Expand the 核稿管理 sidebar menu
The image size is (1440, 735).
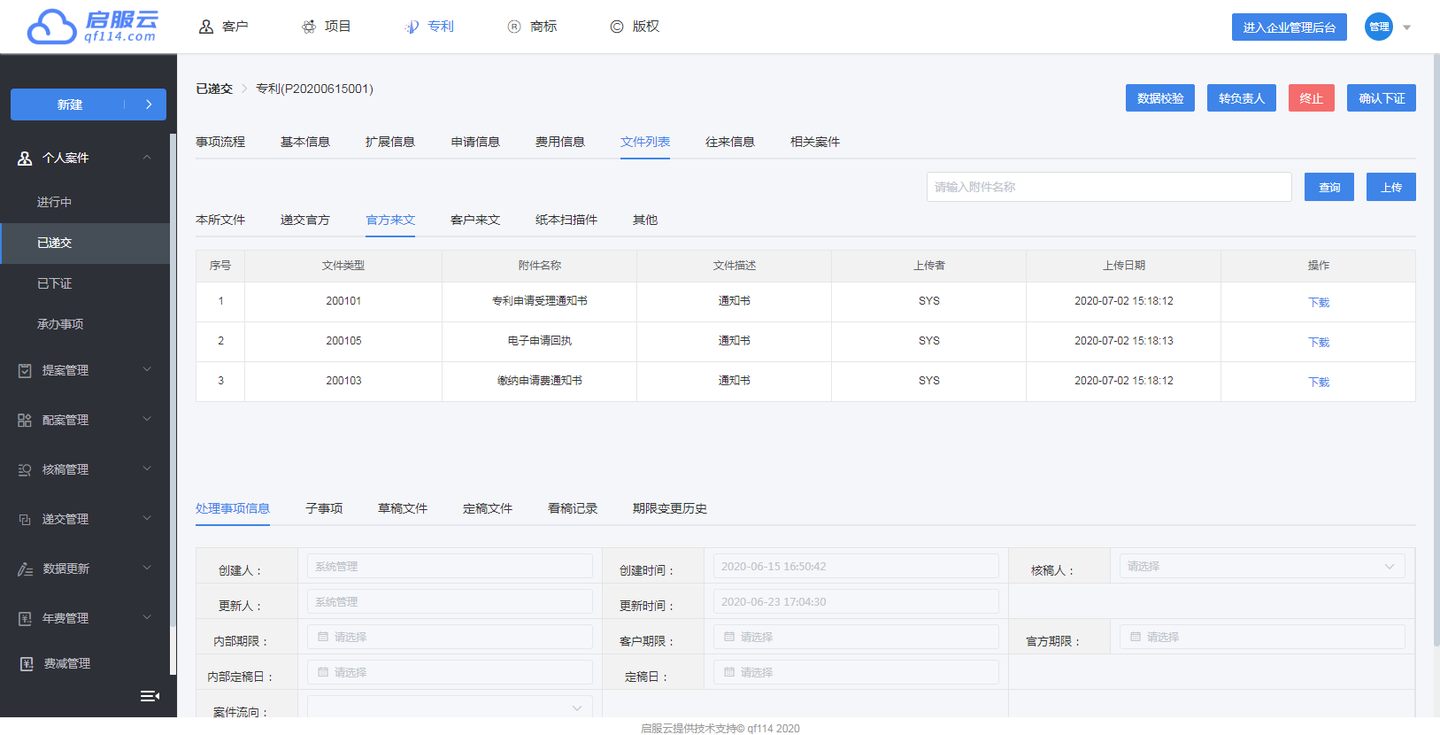(x=147, y=469)
